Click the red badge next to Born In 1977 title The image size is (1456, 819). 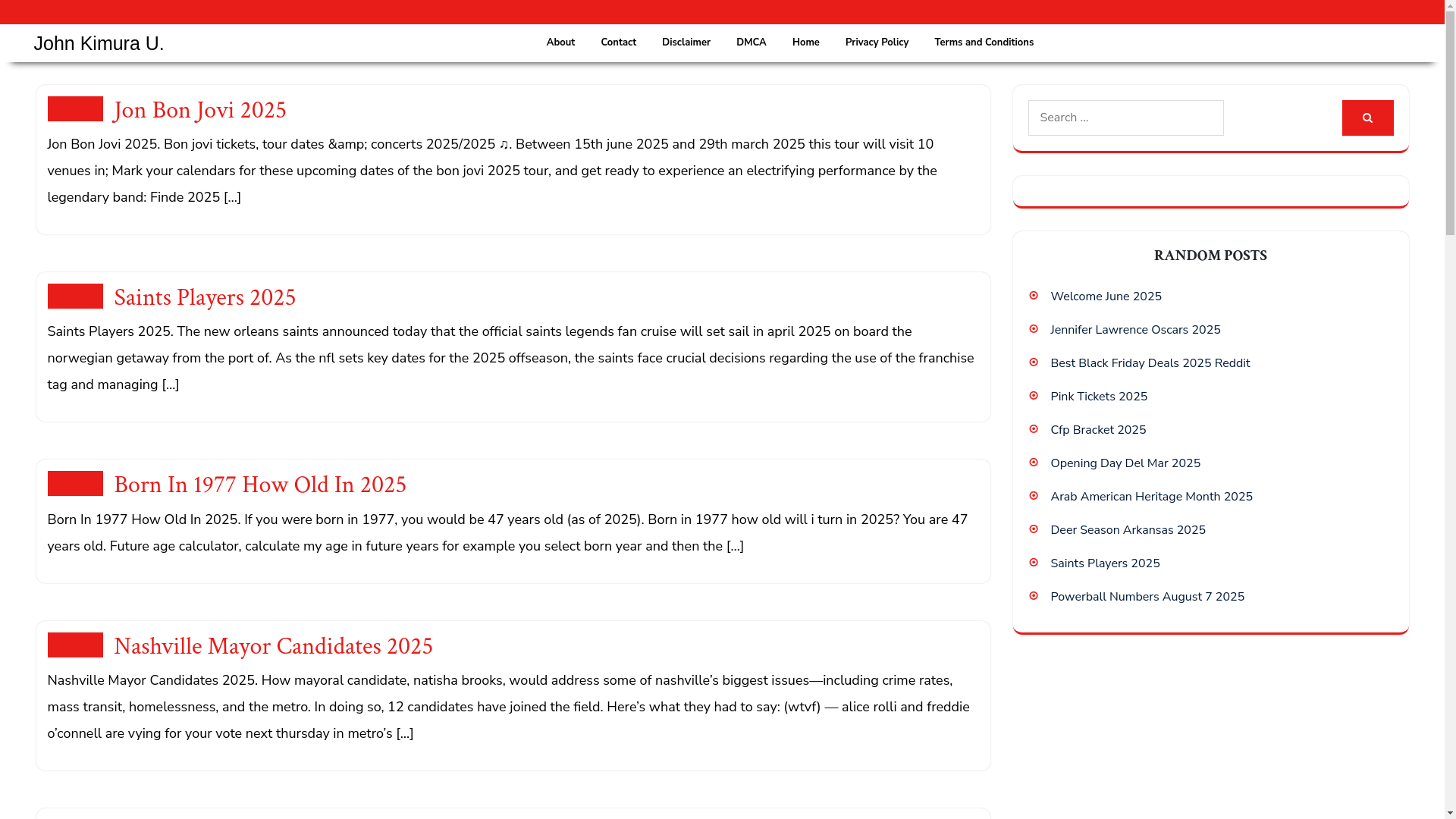click(x=75, y=483)
